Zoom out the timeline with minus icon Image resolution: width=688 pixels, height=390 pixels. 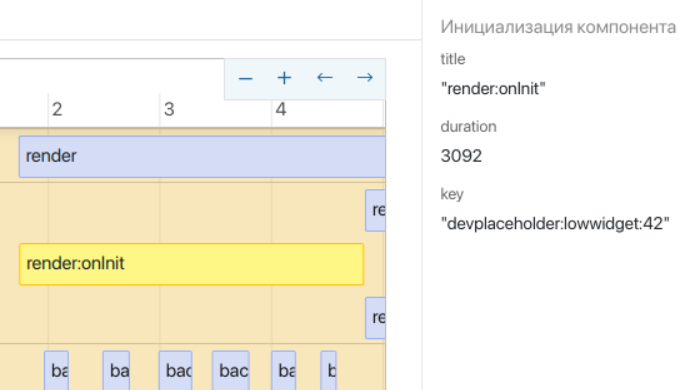coord(245,79)
